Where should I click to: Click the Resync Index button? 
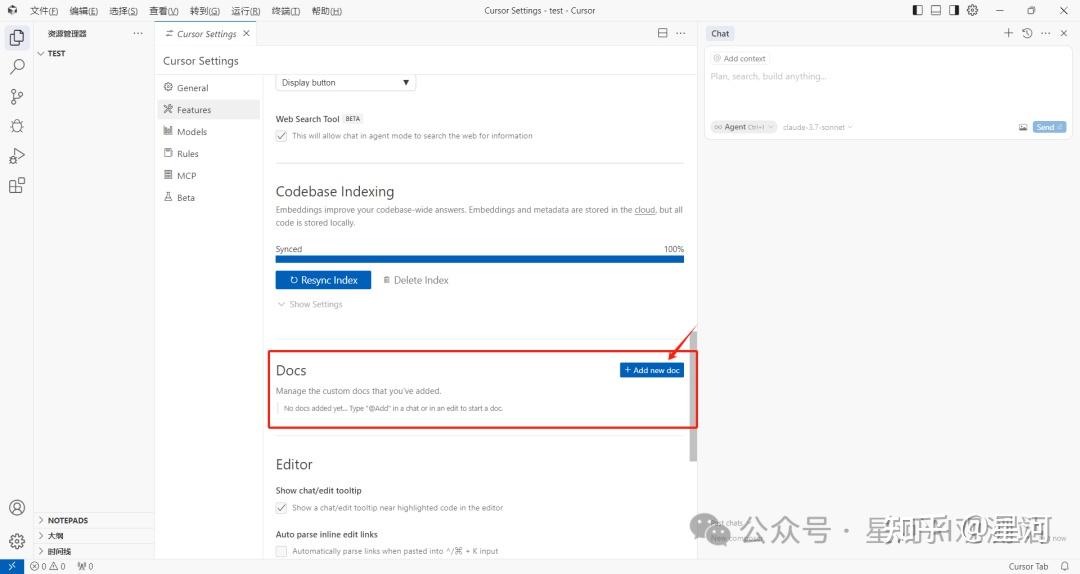[323, 280]
